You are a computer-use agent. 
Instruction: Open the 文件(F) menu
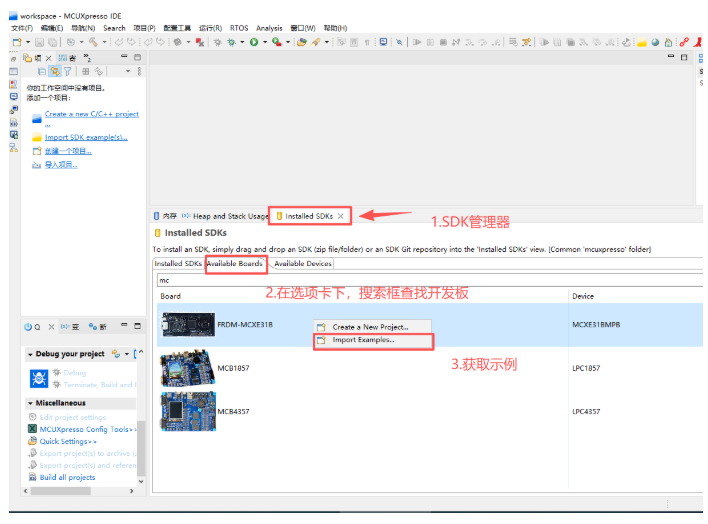pyautogui.click(x=22, y=28)
